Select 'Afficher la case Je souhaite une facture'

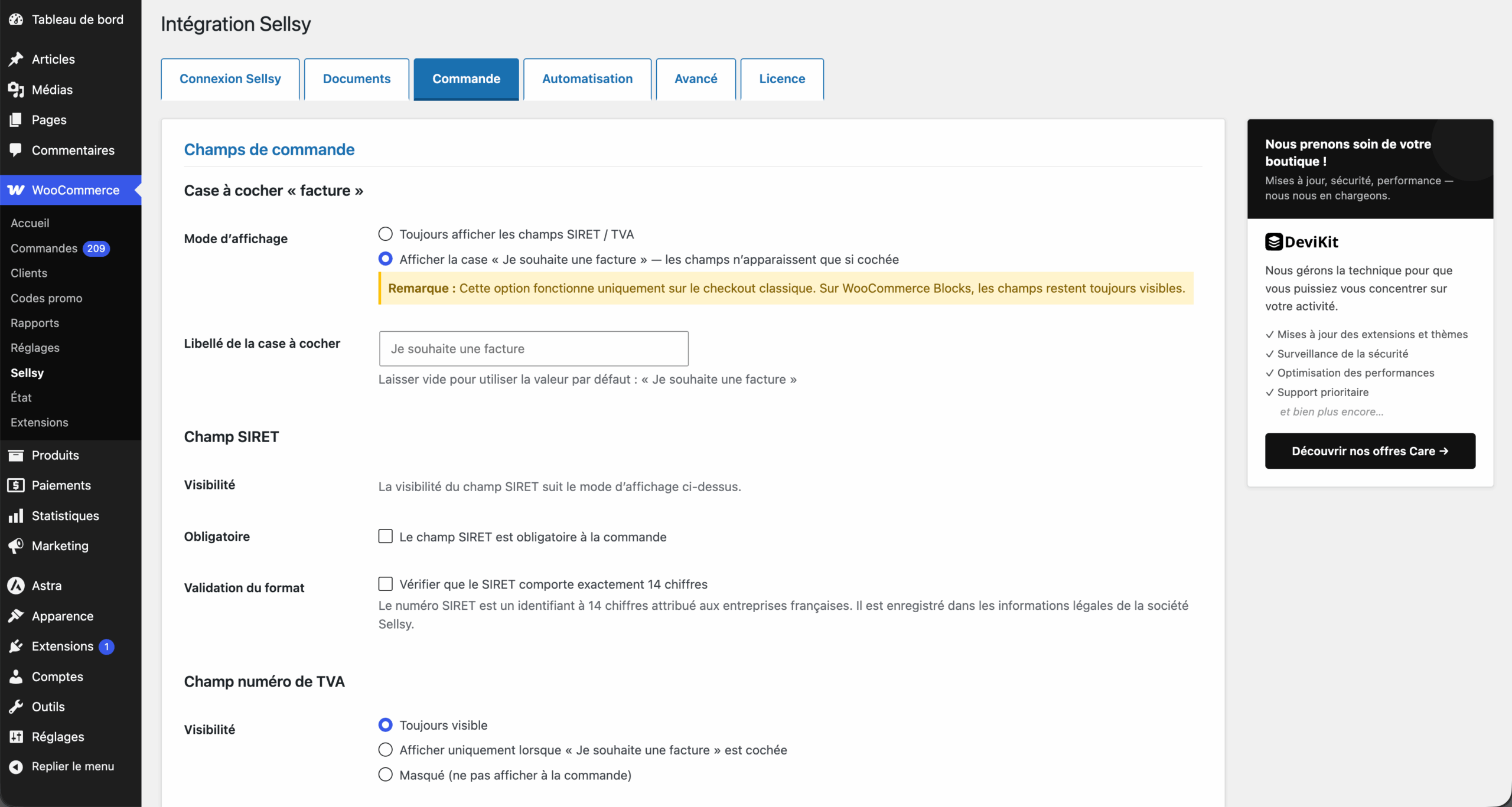click(385, 259)
